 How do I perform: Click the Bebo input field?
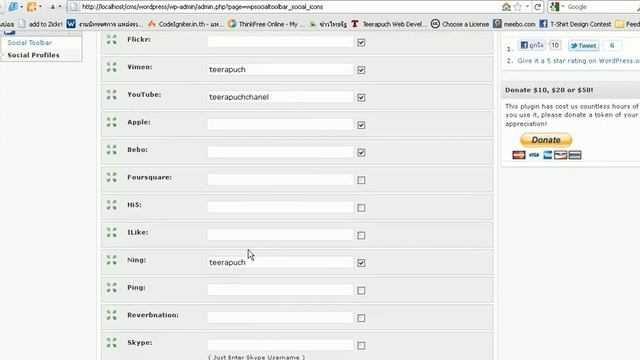tap(280, 152)
